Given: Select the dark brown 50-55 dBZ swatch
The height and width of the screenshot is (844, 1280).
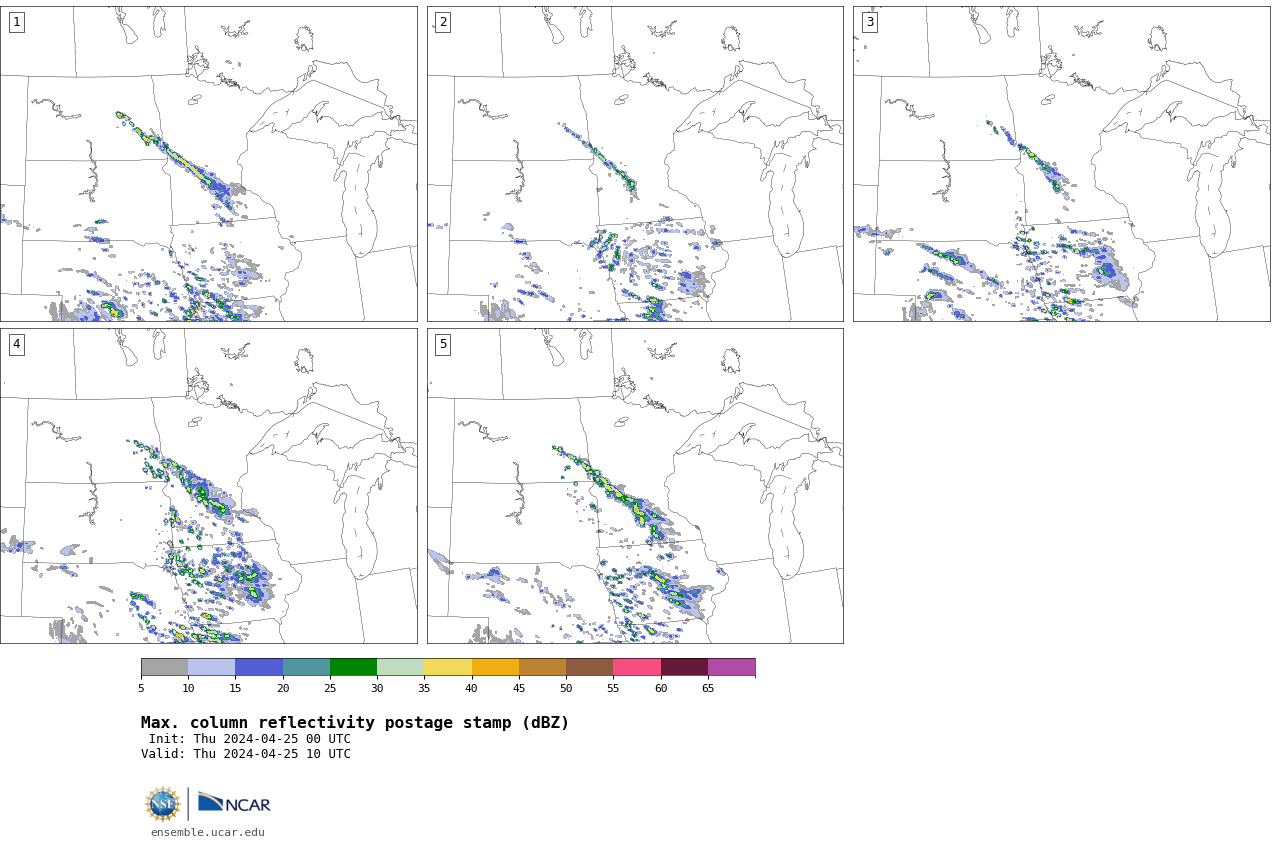Looking at the screenshot, I should click(589, 667).
